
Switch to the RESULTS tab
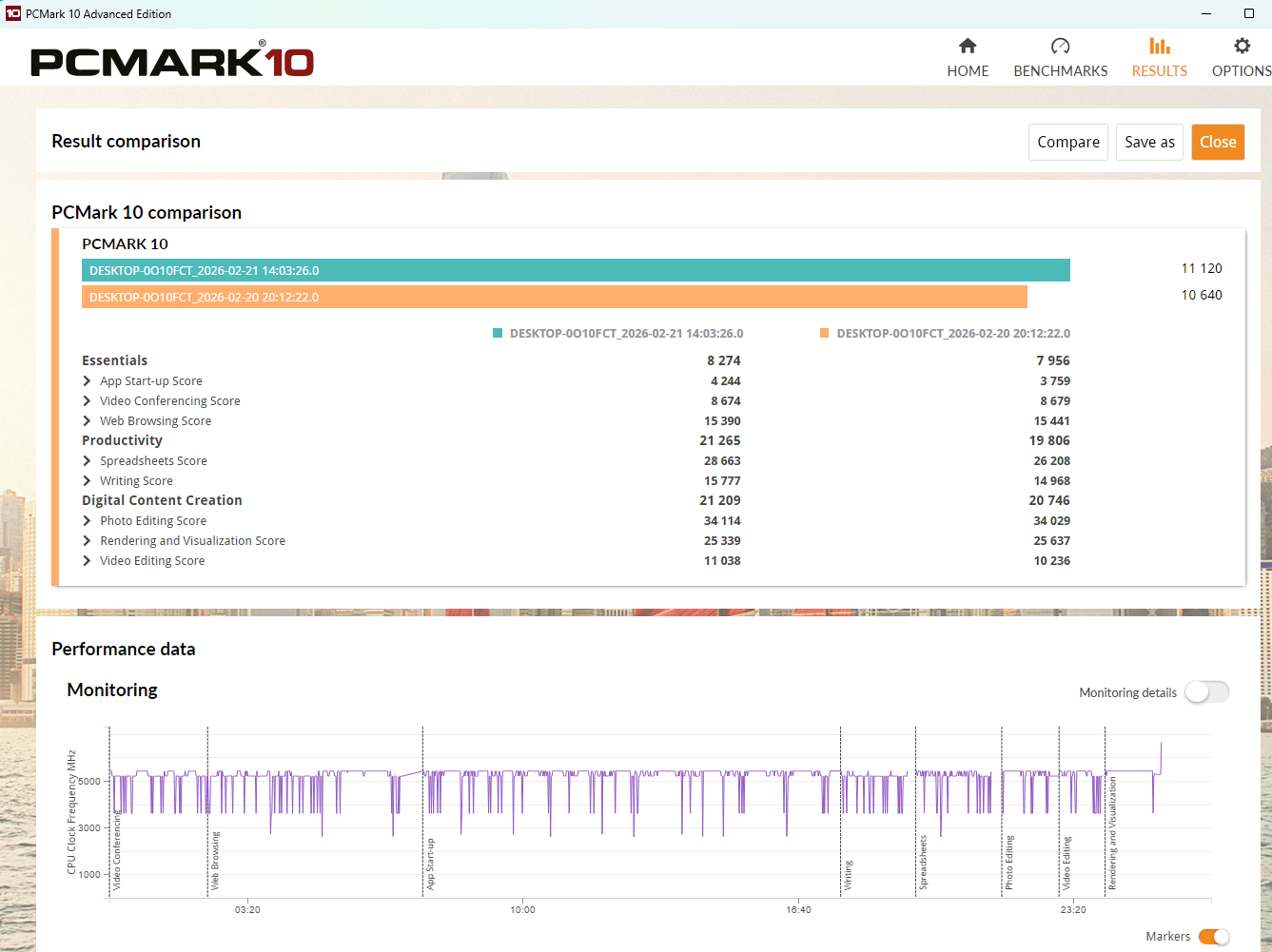click(x=1160, y=58)
